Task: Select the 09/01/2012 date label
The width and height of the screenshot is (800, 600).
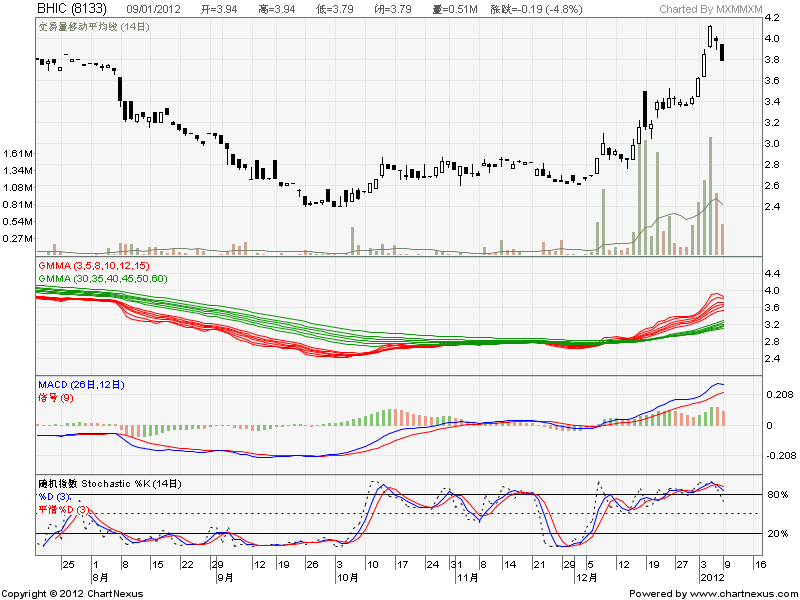Action: (155, 9)
